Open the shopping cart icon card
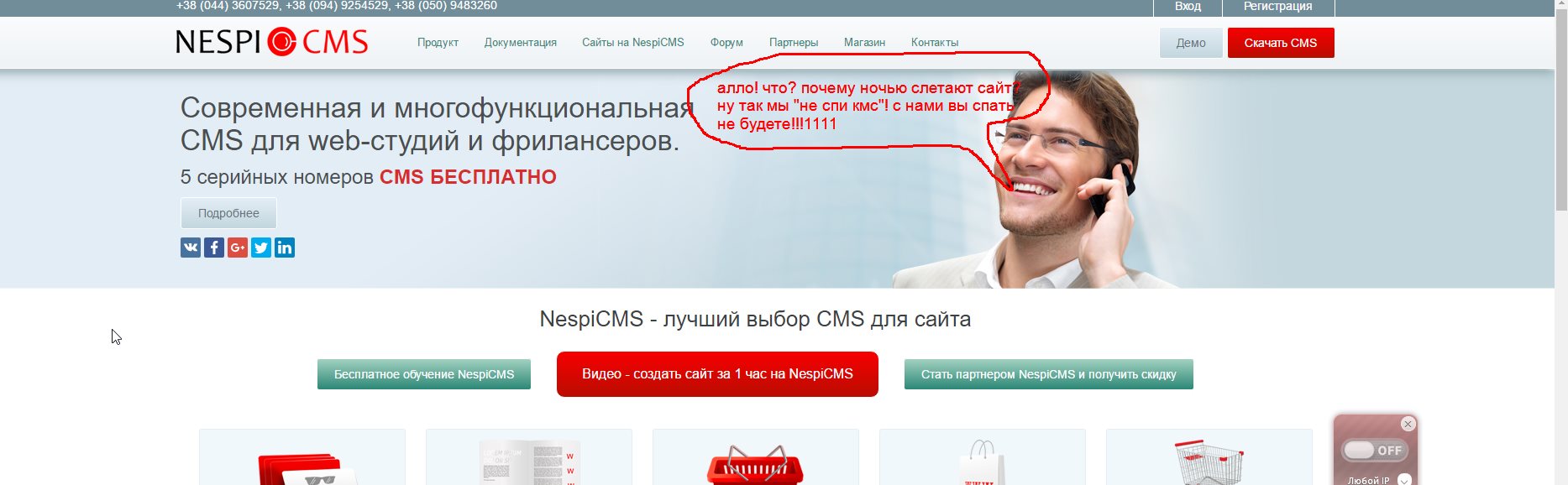Image resolution: width=1568 pixels, height=485 pixels. tap(1209, 457)
